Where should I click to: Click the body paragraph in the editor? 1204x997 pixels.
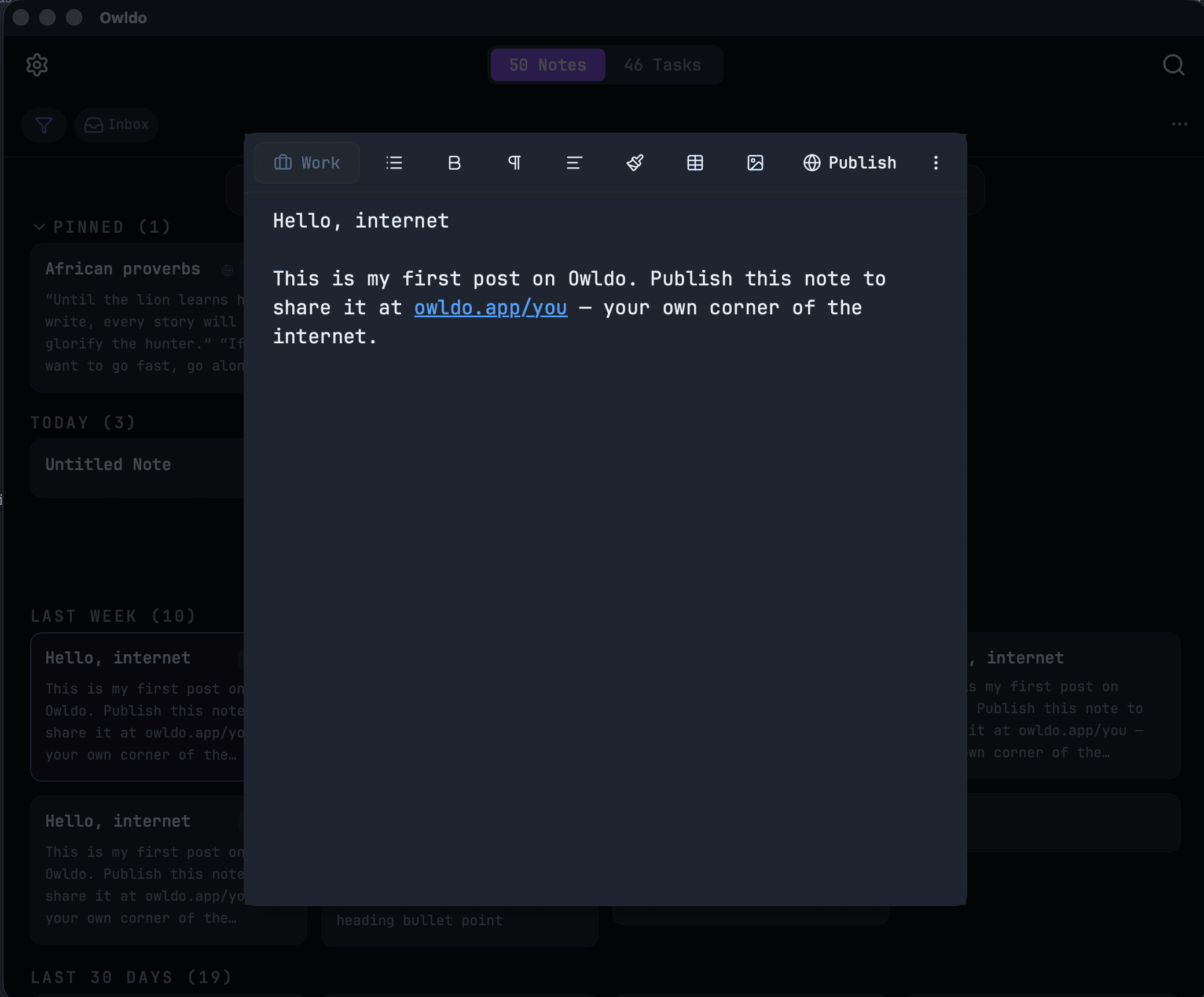tap(579, 307)
